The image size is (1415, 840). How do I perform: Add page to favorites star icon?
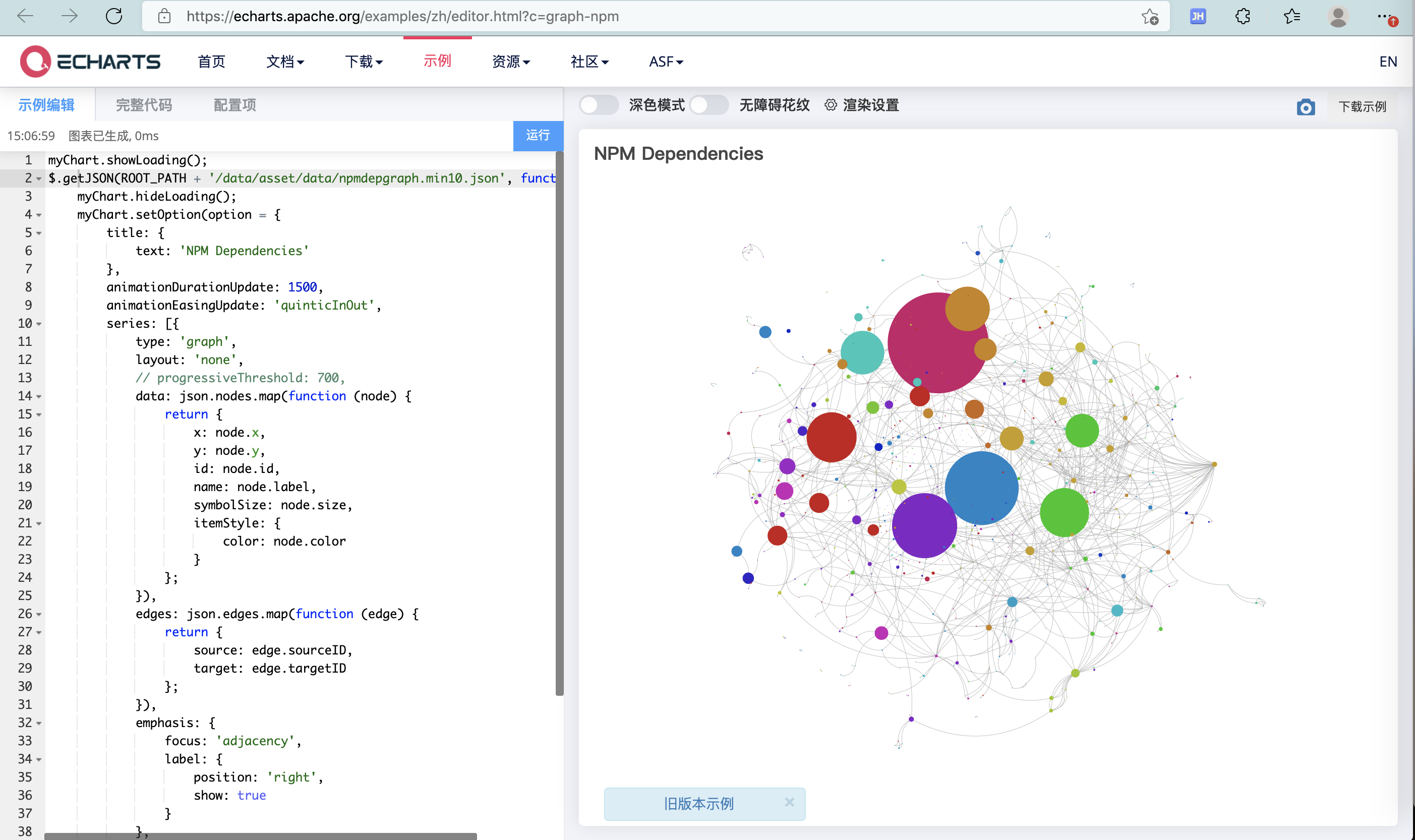(1150, 17)
